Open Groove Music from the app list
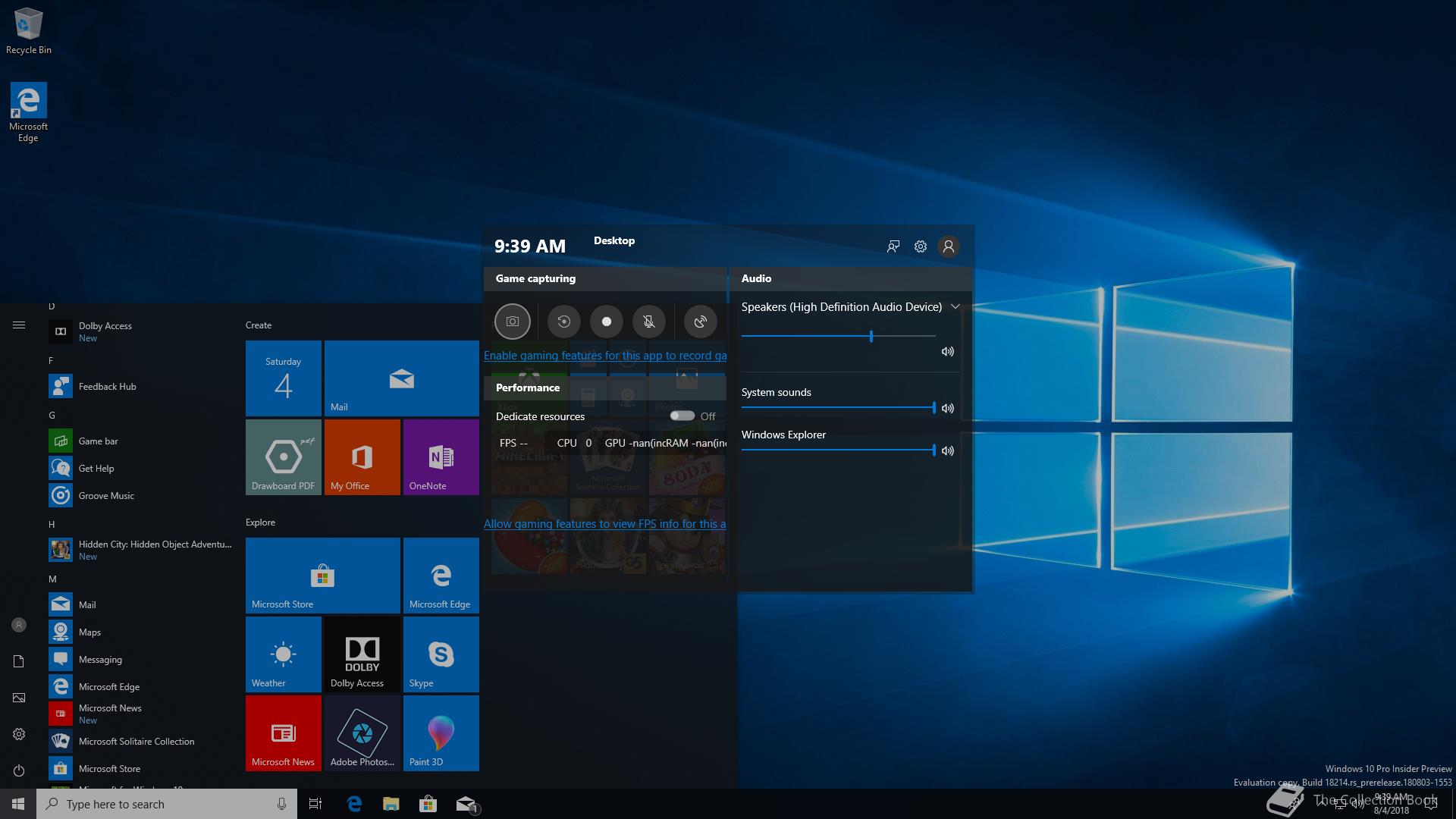 140,495
